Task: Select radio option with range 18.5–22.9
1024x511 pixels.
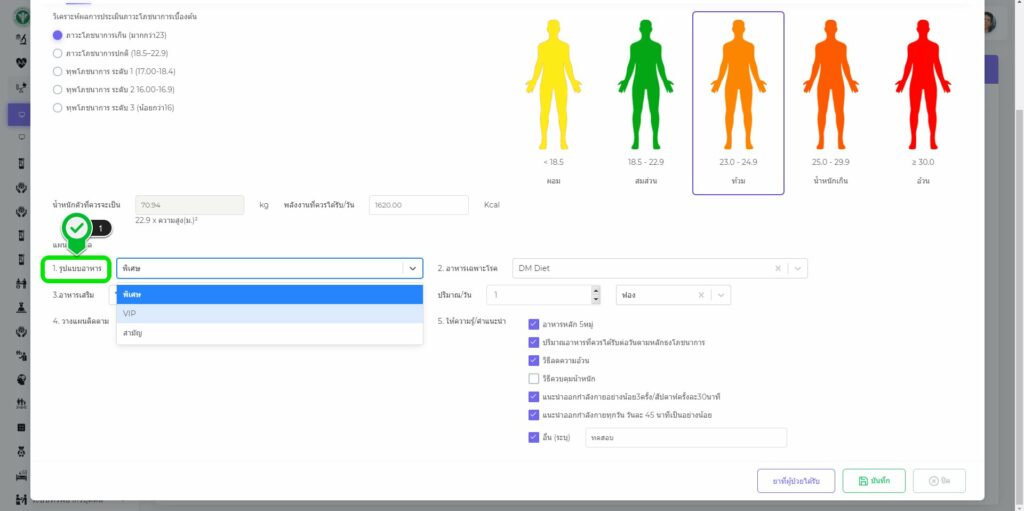Action: coord(57,53)
